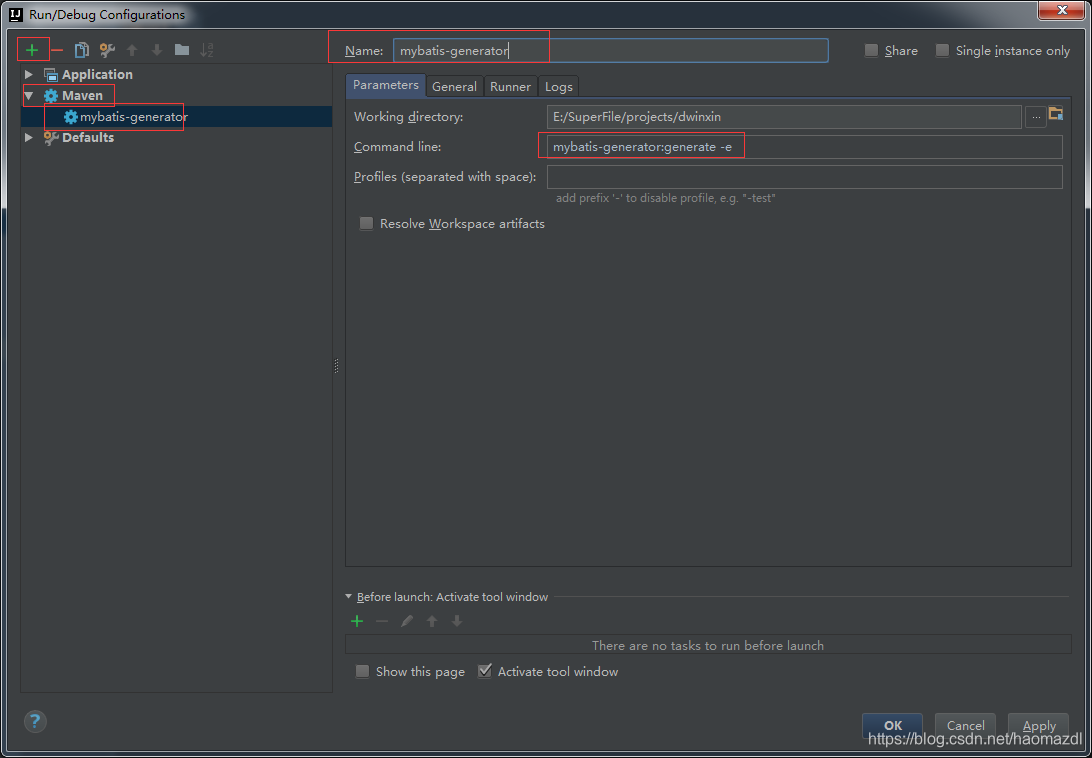Viewport: 1092px width, 758px height.
Task: Click the Apply button
Action: point(1039,725)
